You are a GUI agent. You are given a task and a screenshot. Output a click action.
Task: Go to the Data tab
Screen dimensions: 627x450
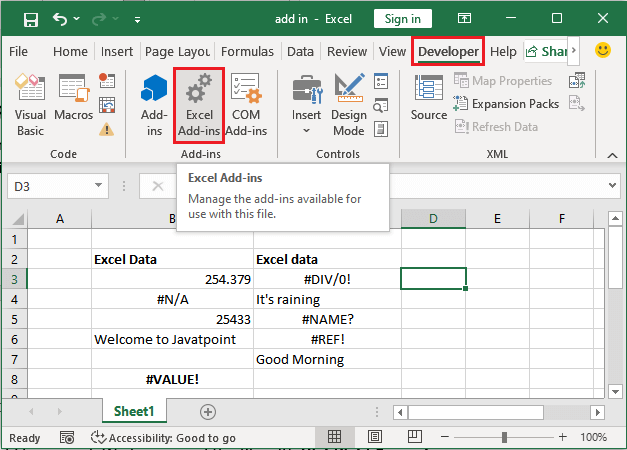coord(300,52)
